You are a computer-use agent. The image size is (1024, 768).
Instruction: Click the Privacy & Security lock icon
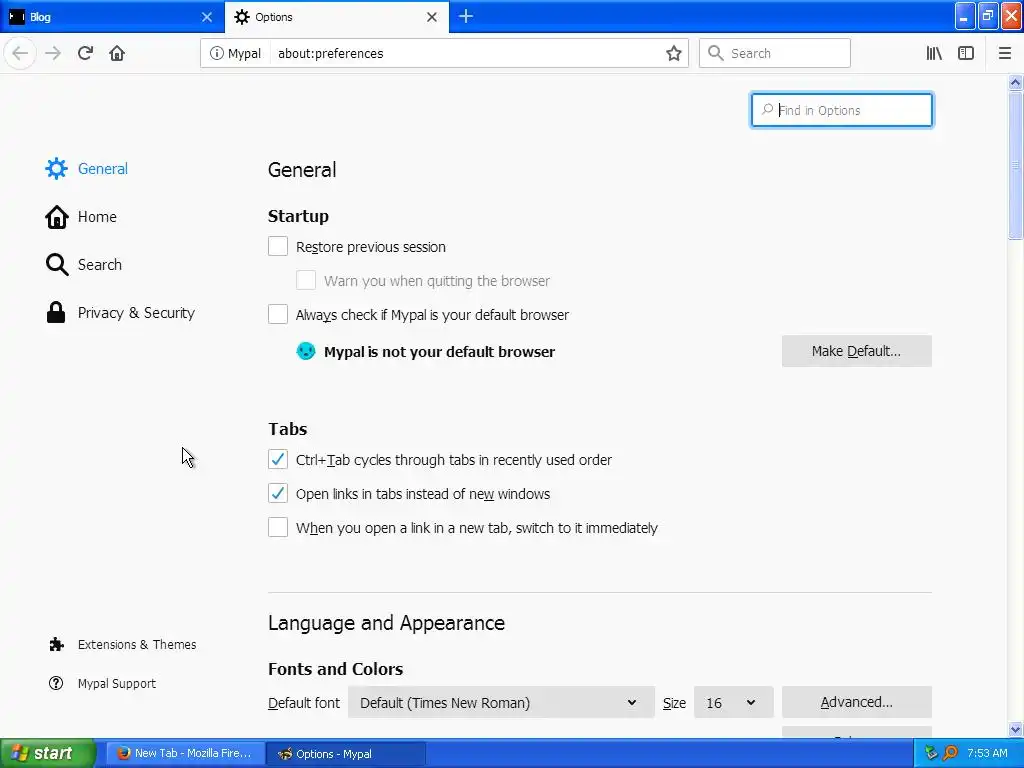click(56, 313)
